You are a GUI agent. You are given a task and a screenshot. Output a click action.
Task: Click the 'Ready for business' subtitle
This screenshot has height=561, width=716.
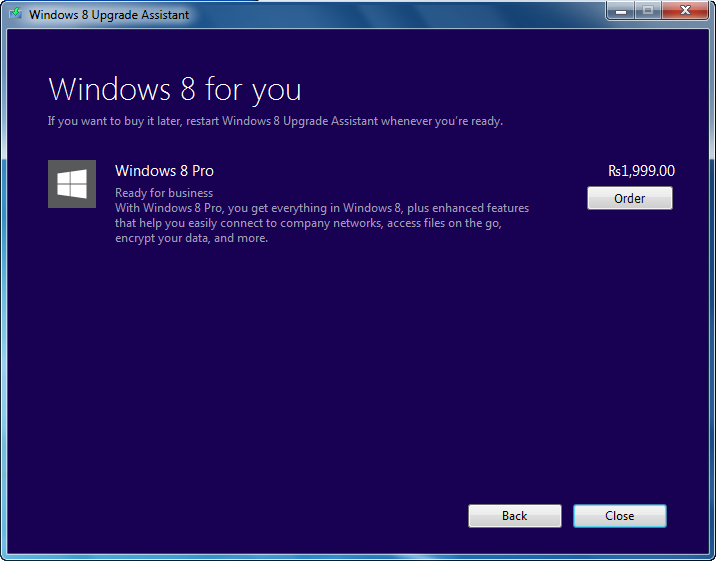pyautogui.click(x=164, y=193)
